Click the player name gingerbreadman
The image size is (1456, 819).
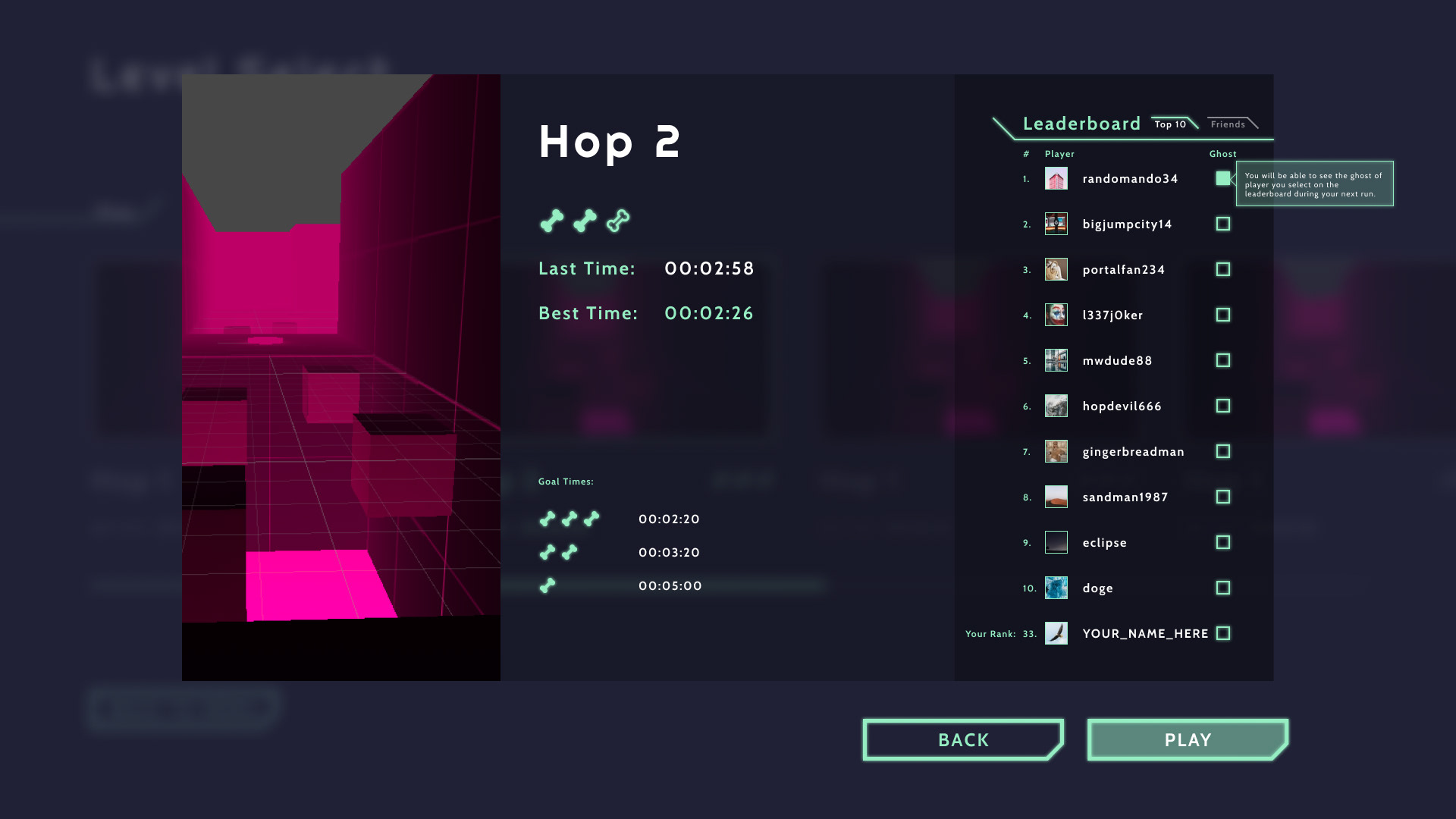click(x=1133, y=452)
